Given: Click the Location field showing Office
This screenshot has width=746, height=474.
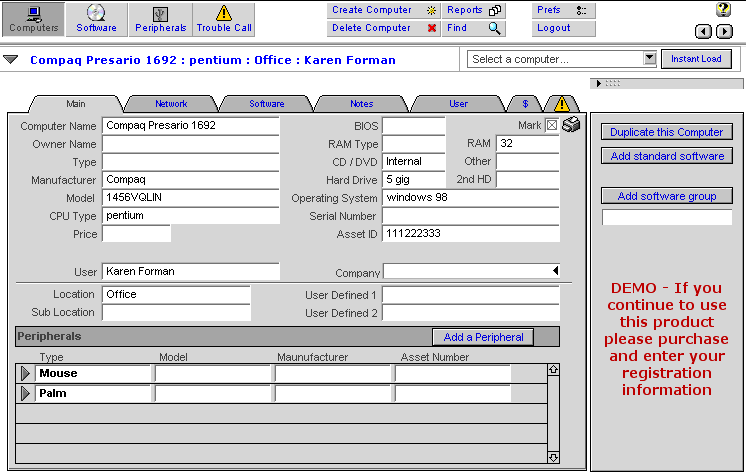Looking at the screenshot, I should (177, 295).
